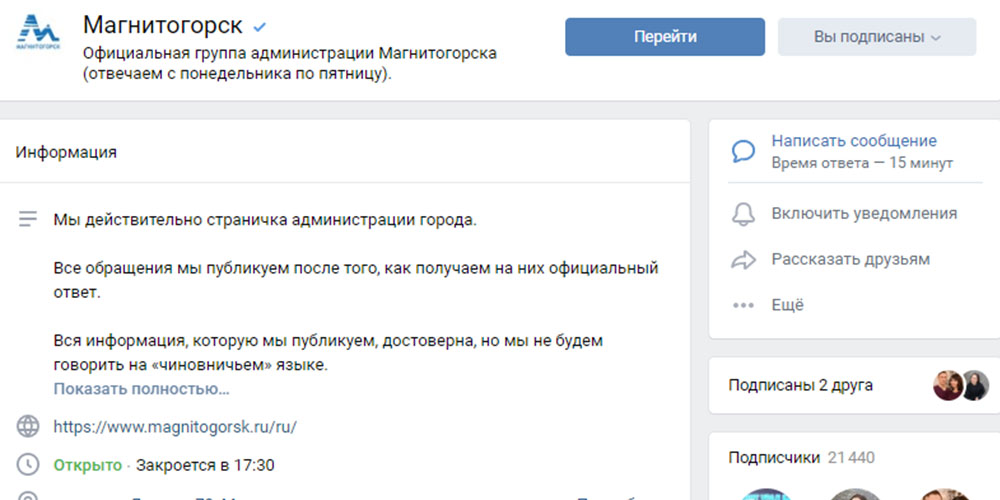Viewport: 1000px width, 500px height.
Task: Click the Закроется в 17:30 text
Action: tap(205, 465)
